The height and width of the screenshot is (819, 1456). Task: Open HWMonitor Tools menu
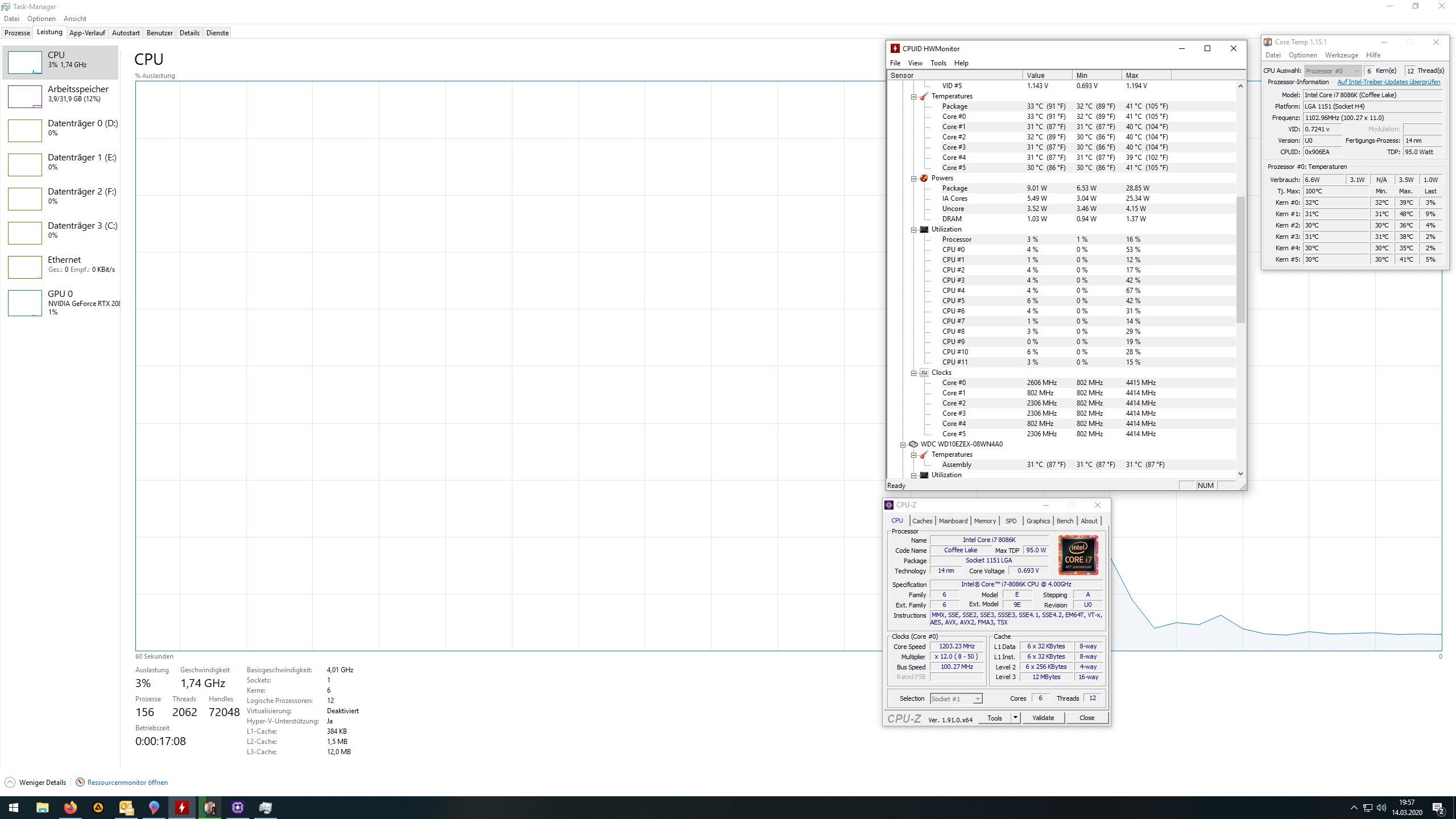click(x=938, y=63)
